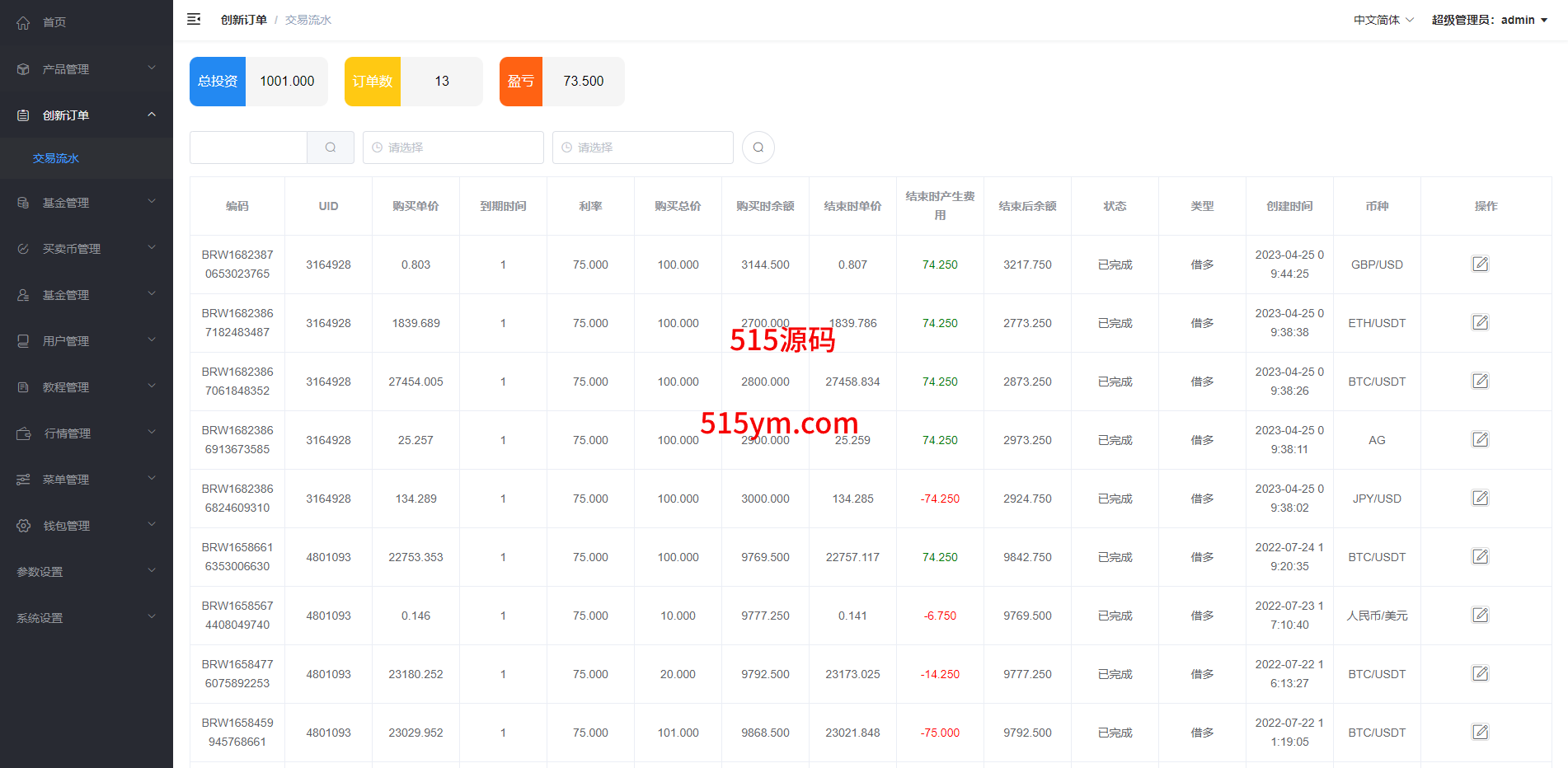This screenshot has height=768, width=1568.
Task: Expand the 钱包管理 menu
Action: [x=86, y=526]
